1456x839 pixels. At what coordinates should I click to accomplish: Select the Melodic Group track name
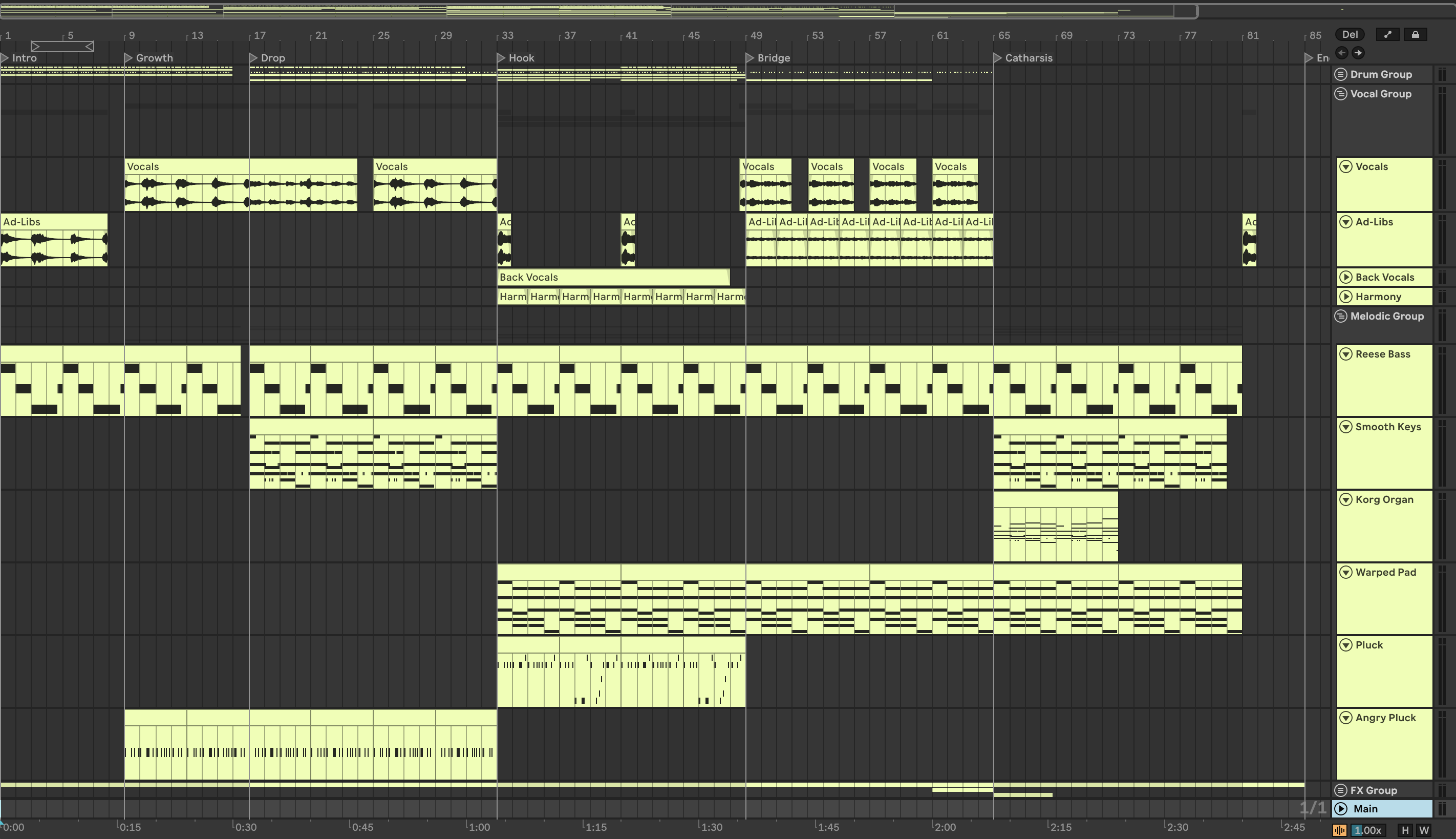click(x=1387, y=316)
